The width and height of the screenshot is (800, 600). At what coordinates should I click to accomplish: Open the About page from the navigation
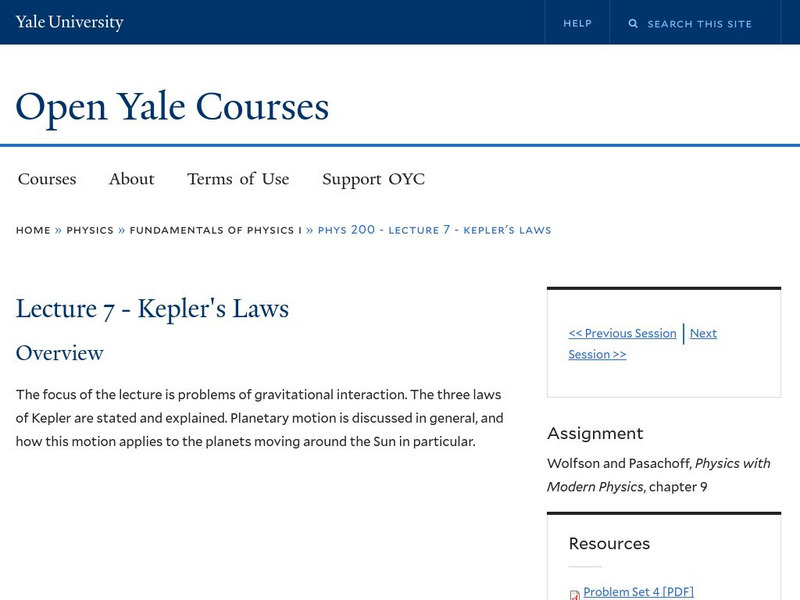tap(132, 179)
